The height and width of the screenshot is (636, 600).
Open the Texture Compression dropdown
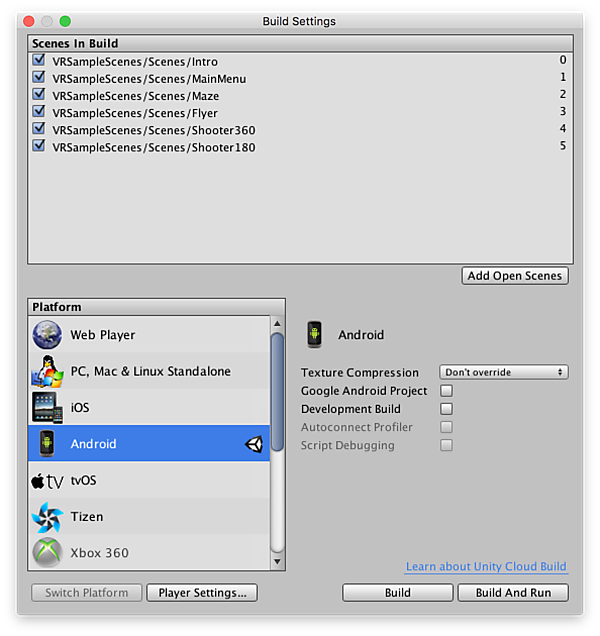tap(503, 372)
